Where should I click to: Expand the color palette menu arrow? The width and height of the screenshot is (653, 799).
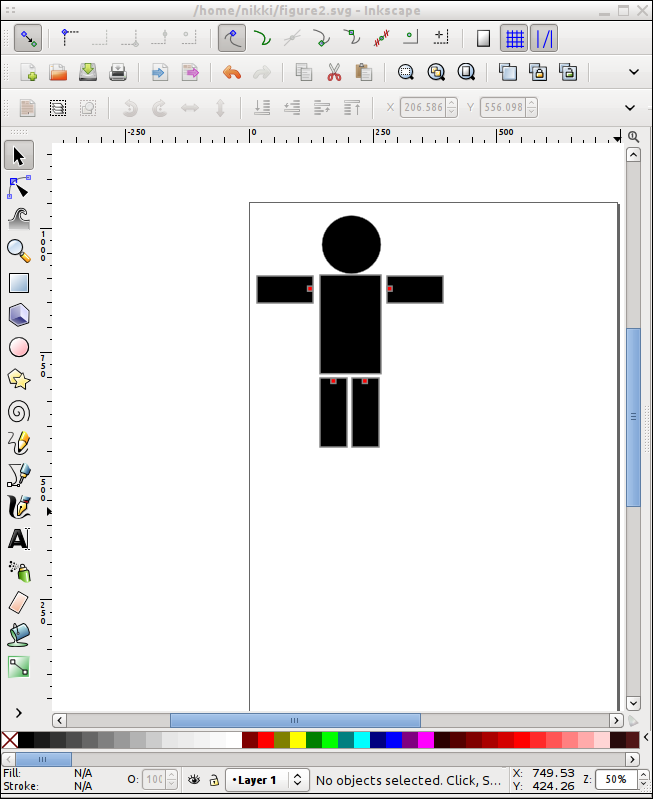click(646, 737)
